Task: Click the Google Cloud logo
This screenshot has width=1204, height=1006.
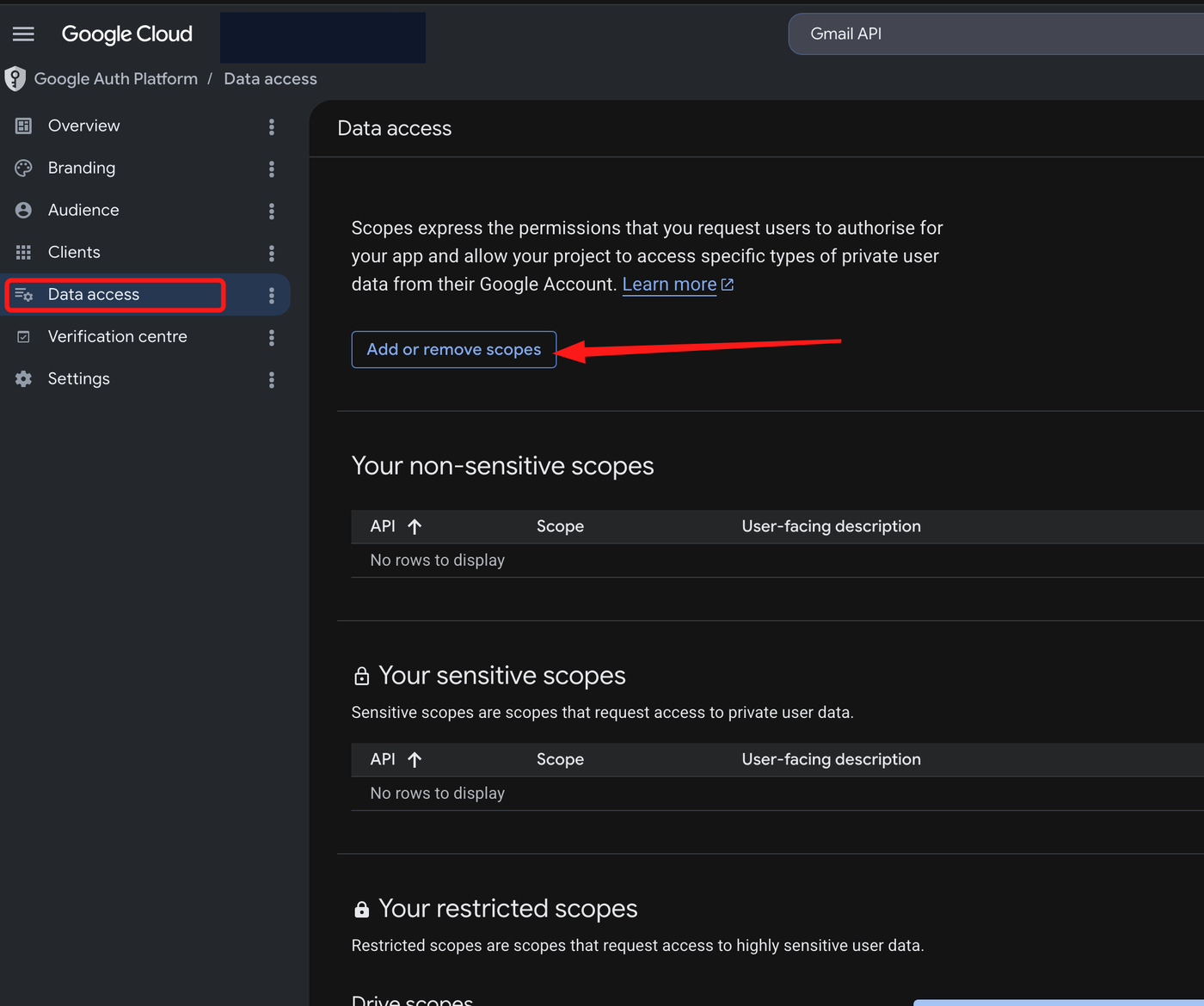Action: coord(127,34)
